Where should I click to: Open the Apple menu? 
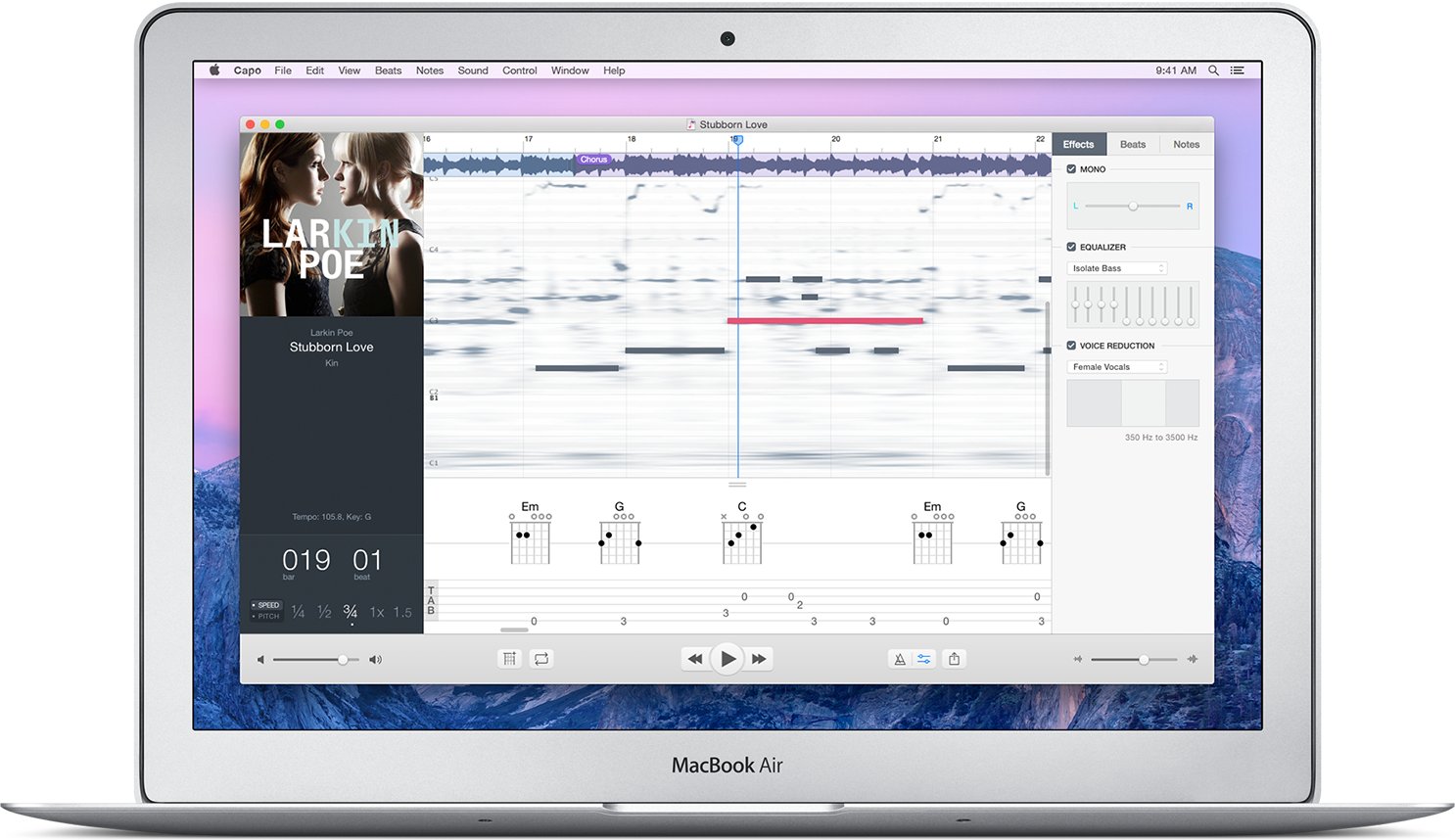click(214, 70)
